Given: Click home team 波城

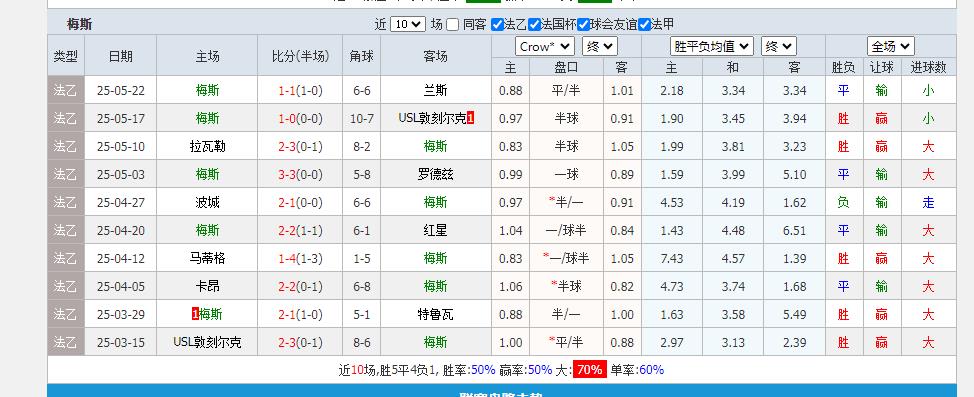Looking at the screenshot, I should click(x=207, y=203).
